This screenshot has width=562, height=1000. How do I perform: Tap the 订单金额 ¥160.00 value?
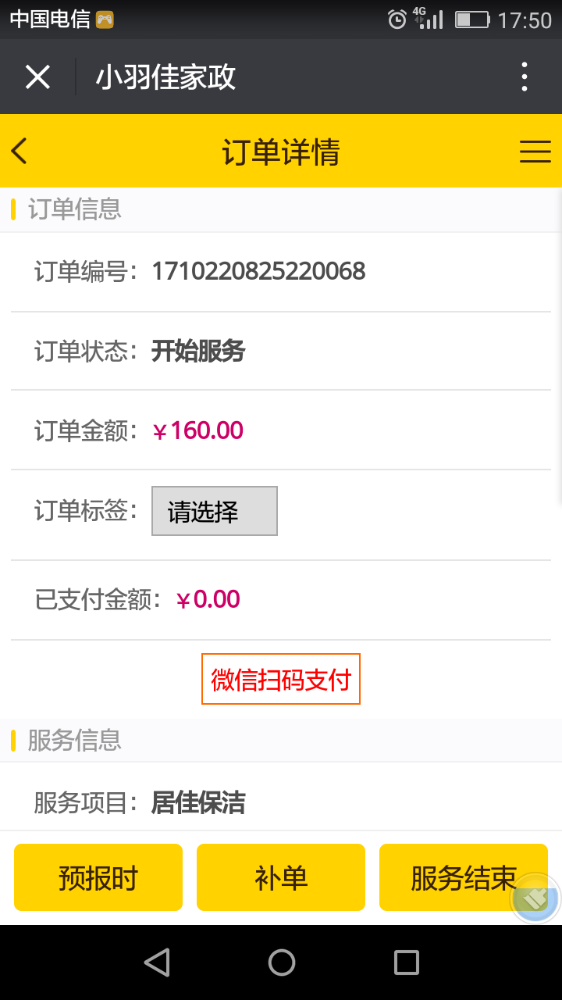pos(198,430)
